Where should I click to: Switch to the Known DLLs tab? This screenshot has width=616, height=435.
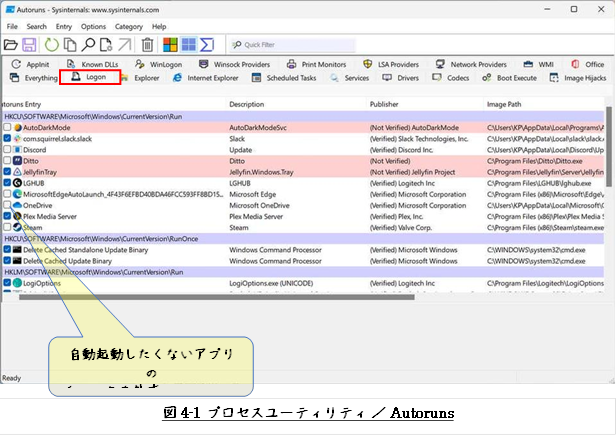[x=92, y=64]
